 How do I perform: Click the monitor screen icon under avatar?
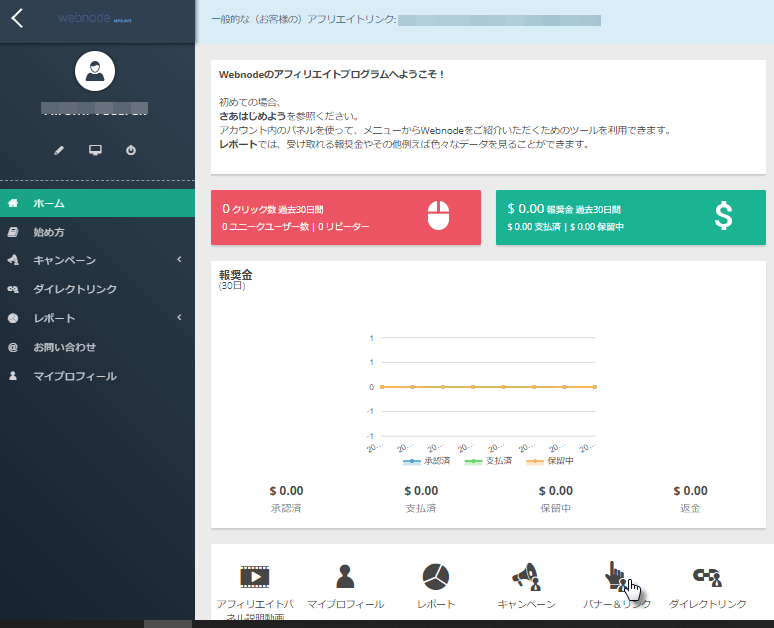pyautogui.click(x=95, y=150)
